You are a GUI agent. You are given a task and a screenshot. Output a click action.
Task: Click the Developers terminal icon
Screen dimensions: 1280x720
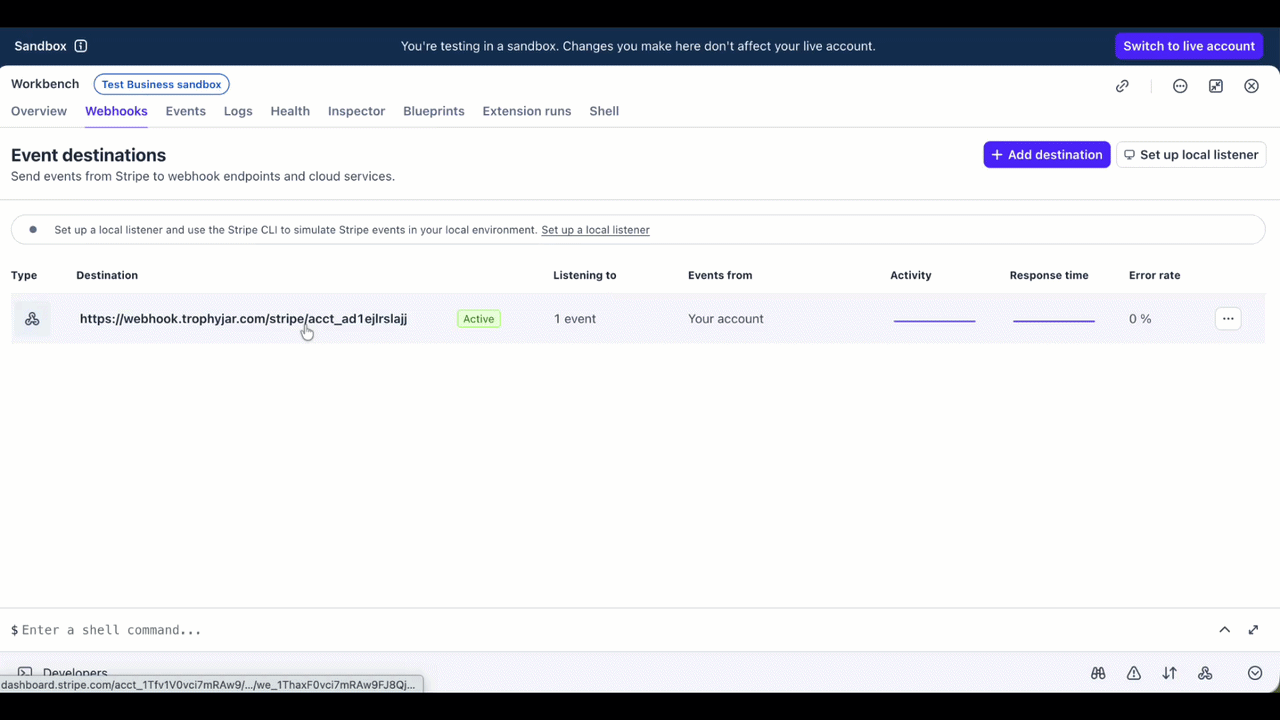pyautogui.click(x=25, y=673)
